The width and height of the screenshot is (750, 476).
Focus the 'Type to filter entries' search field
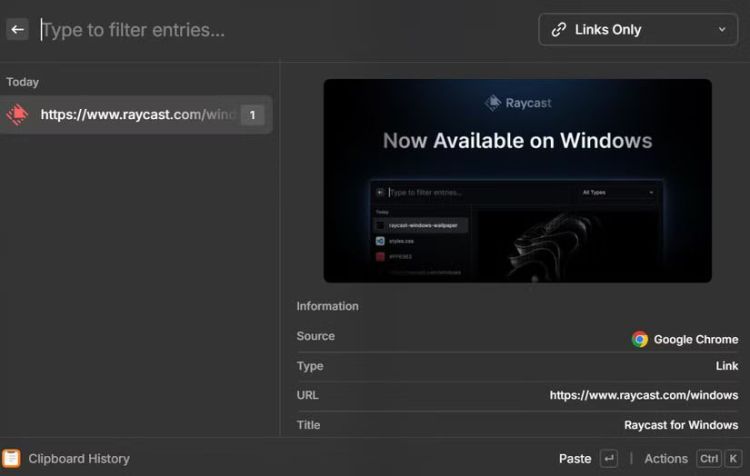280,30
